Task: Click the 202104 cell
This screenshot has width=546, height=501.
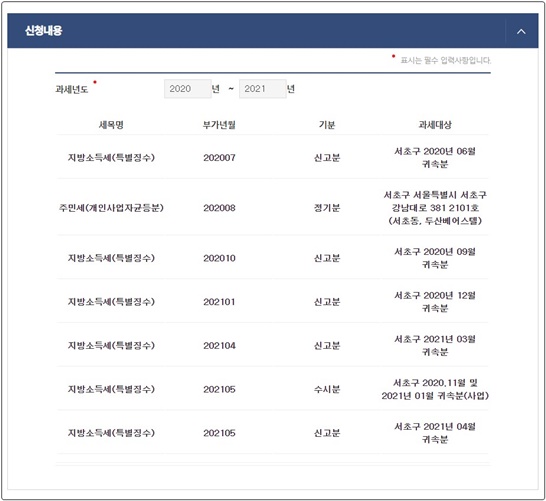Action: [219, 345]
